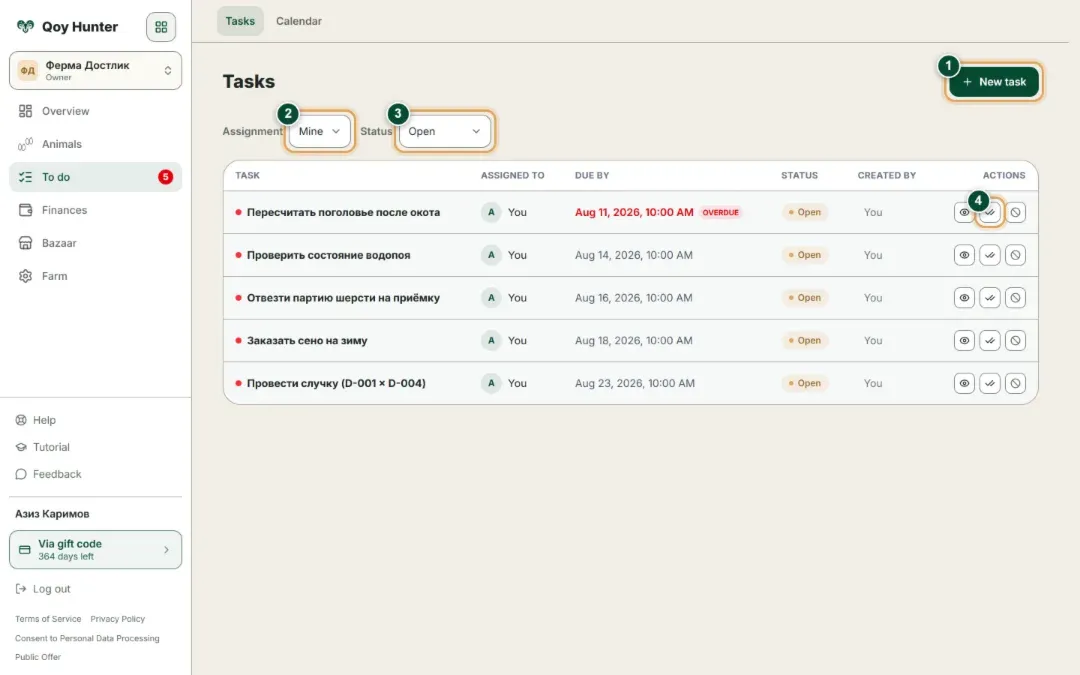
Task: Cancel the Заказать сено на зиму task
Action: click(1015, 340)
